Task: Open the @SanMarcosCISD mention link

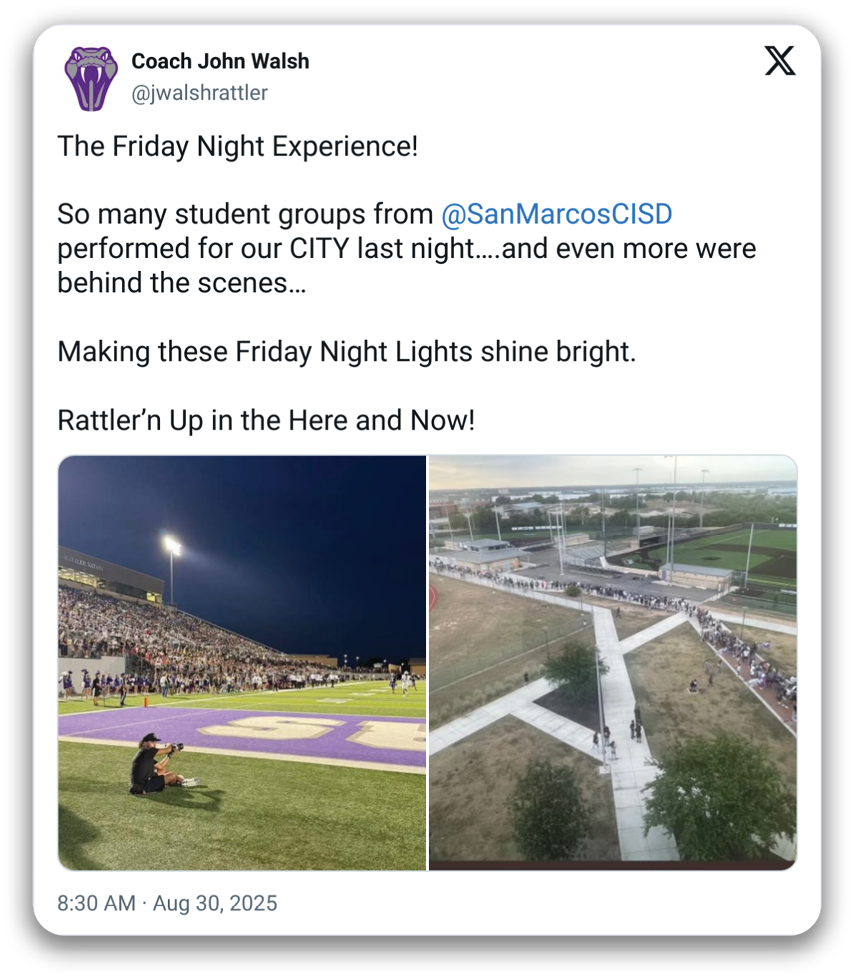Action: pyautogui.click(x=557, y=214)
